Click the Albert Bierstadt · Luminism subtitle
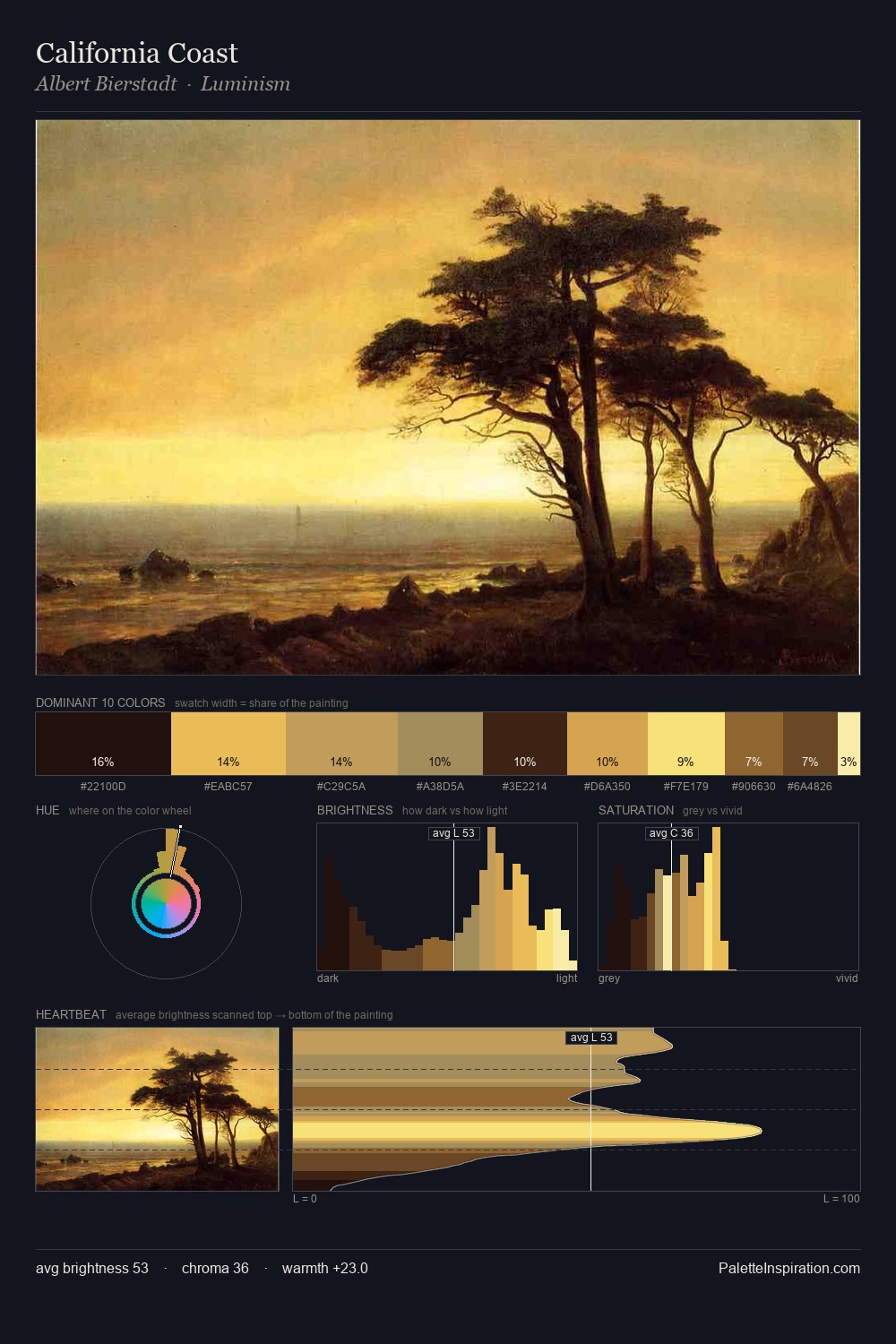 163,84
